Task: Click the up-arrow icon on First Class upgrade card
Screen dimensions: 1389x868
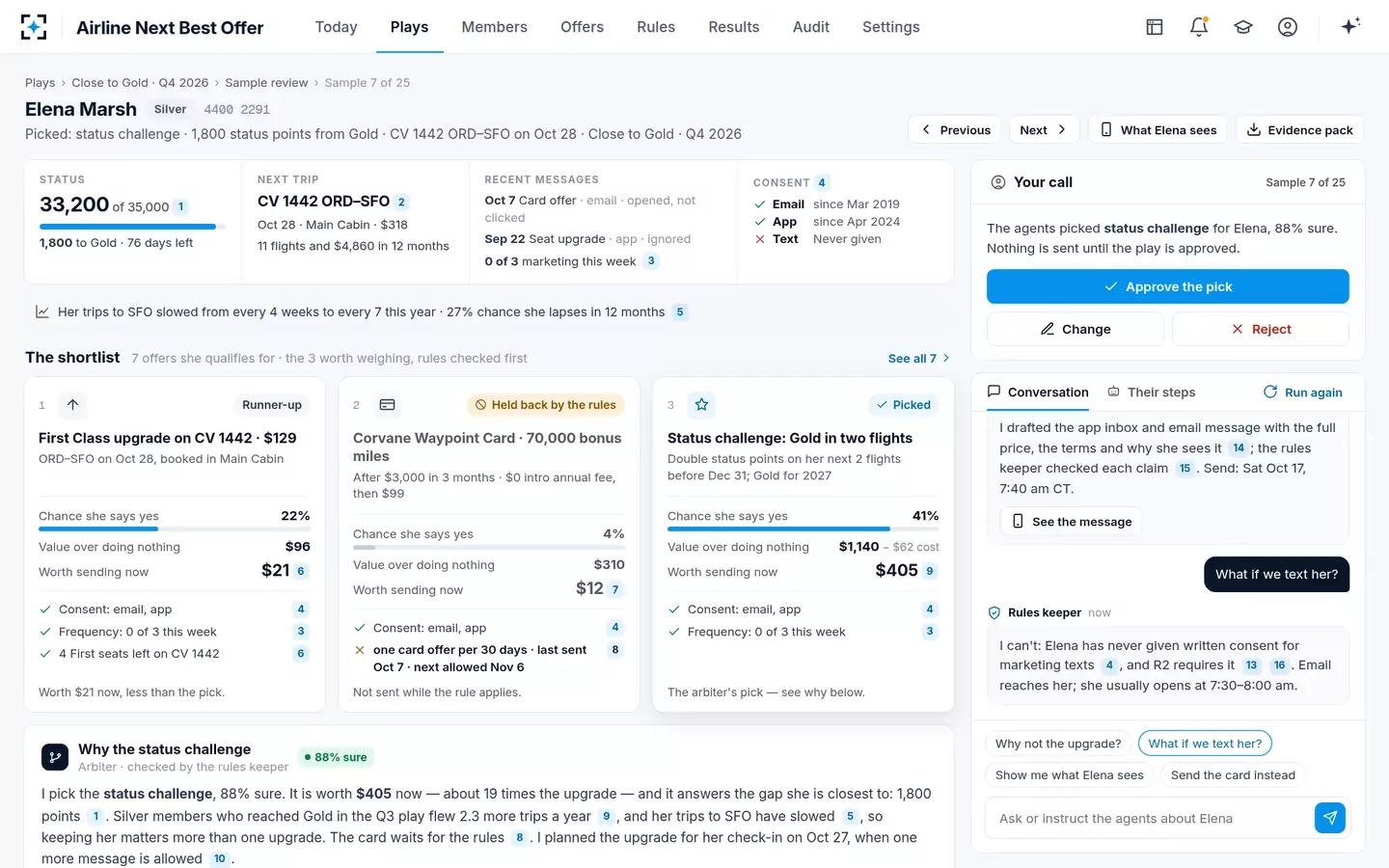Action: click(x=72, y=405)
